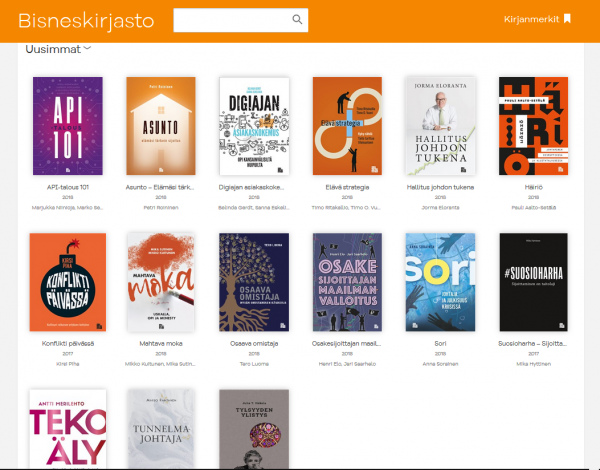Expand the Uusimmat sort dropdown
600x470 pixels.
click(x=59, y=49)
